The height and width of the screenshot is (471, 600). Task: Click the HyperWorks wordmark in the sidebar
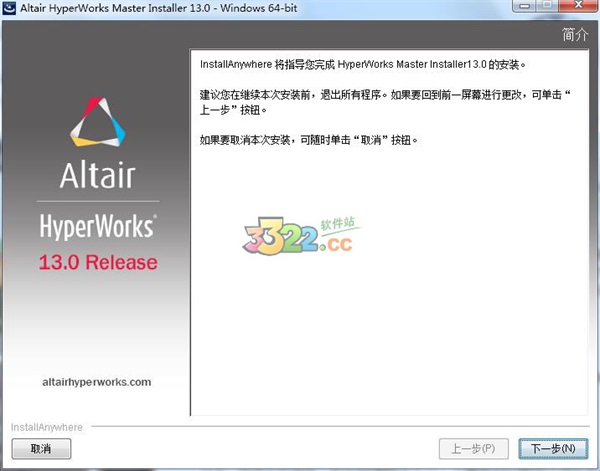[98, 227]
